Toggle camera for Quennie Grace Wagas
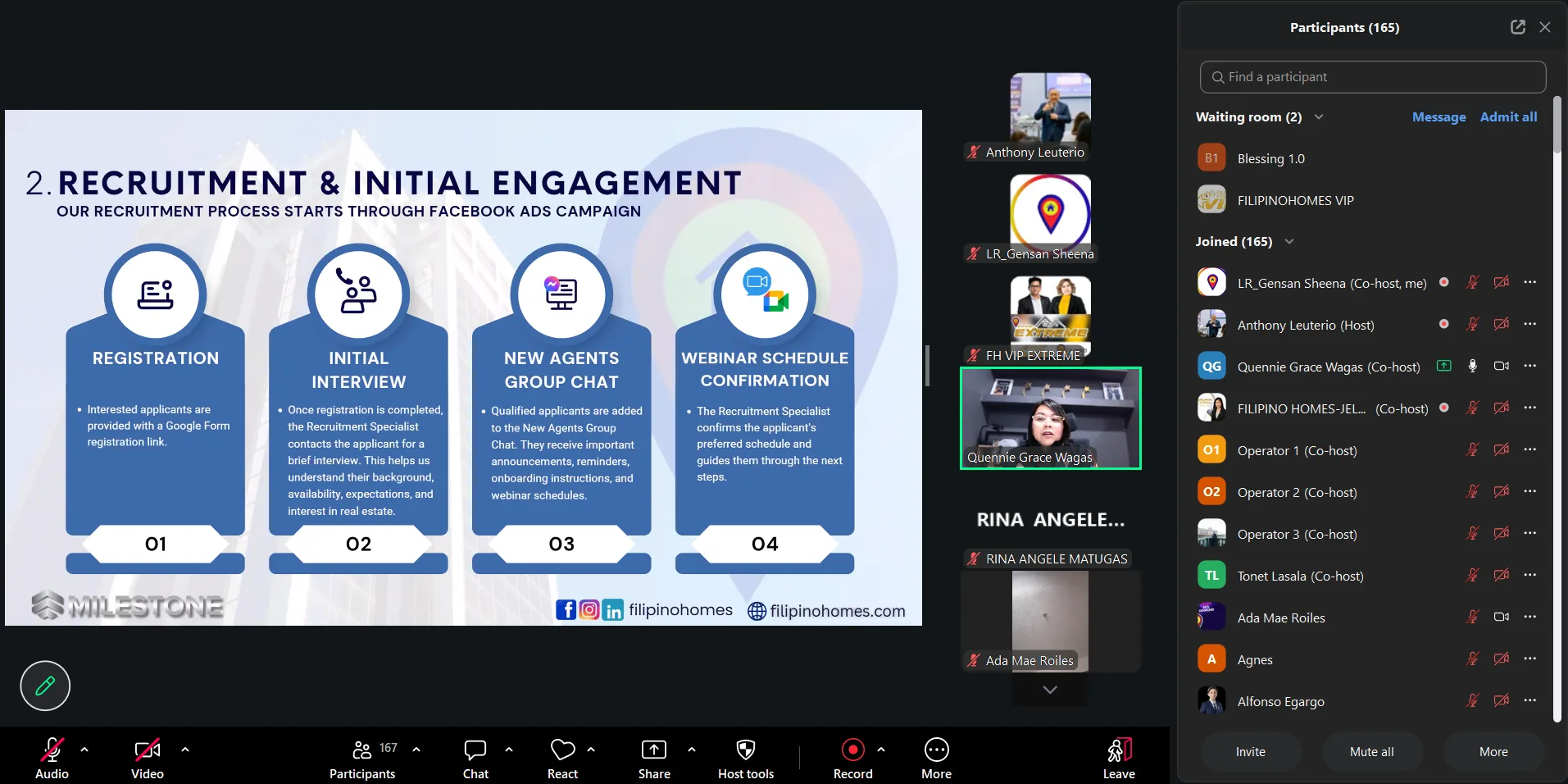 coord(1502,366)
